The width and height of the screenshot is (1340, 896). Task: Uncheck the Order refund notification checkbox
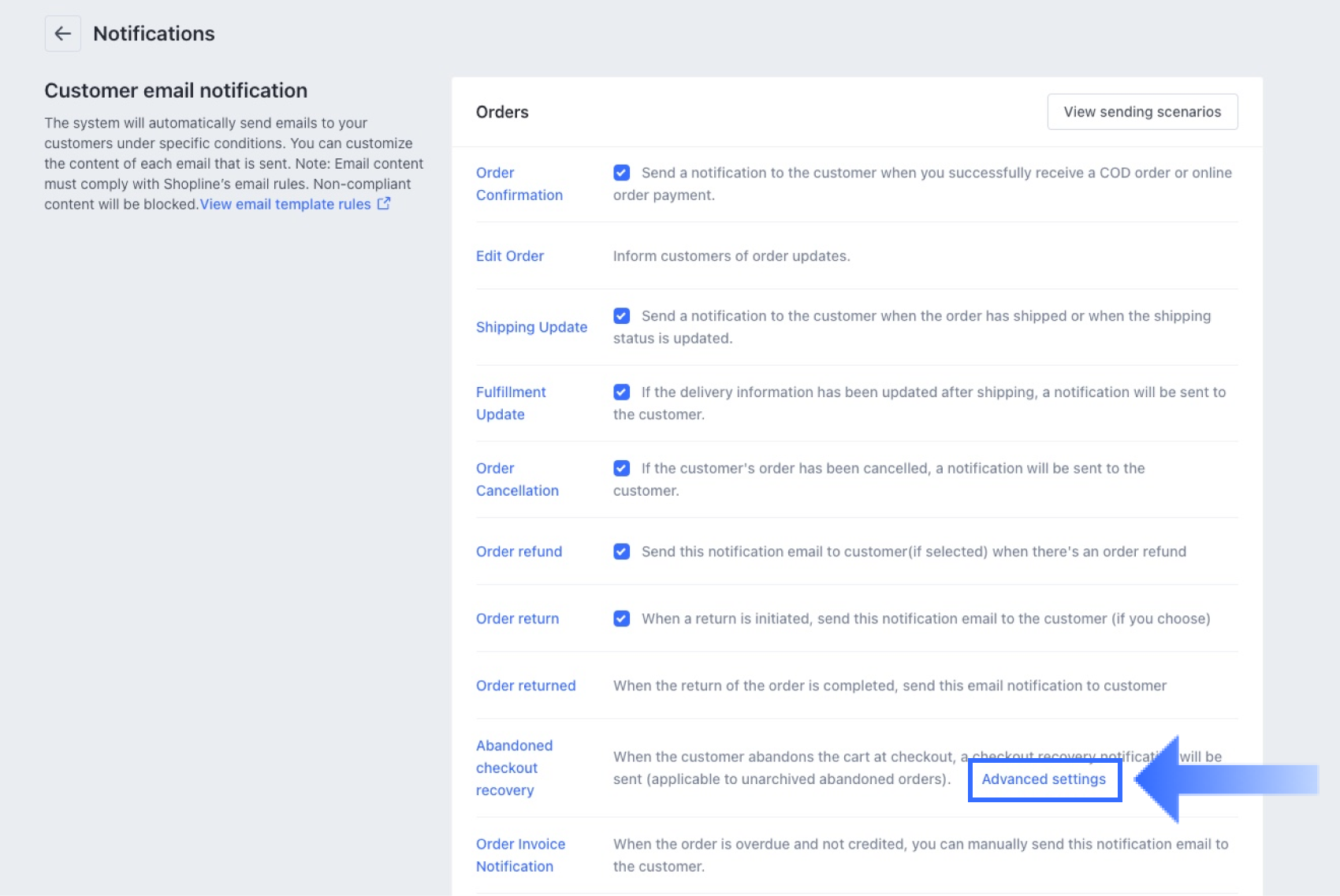tap(622, 552)
